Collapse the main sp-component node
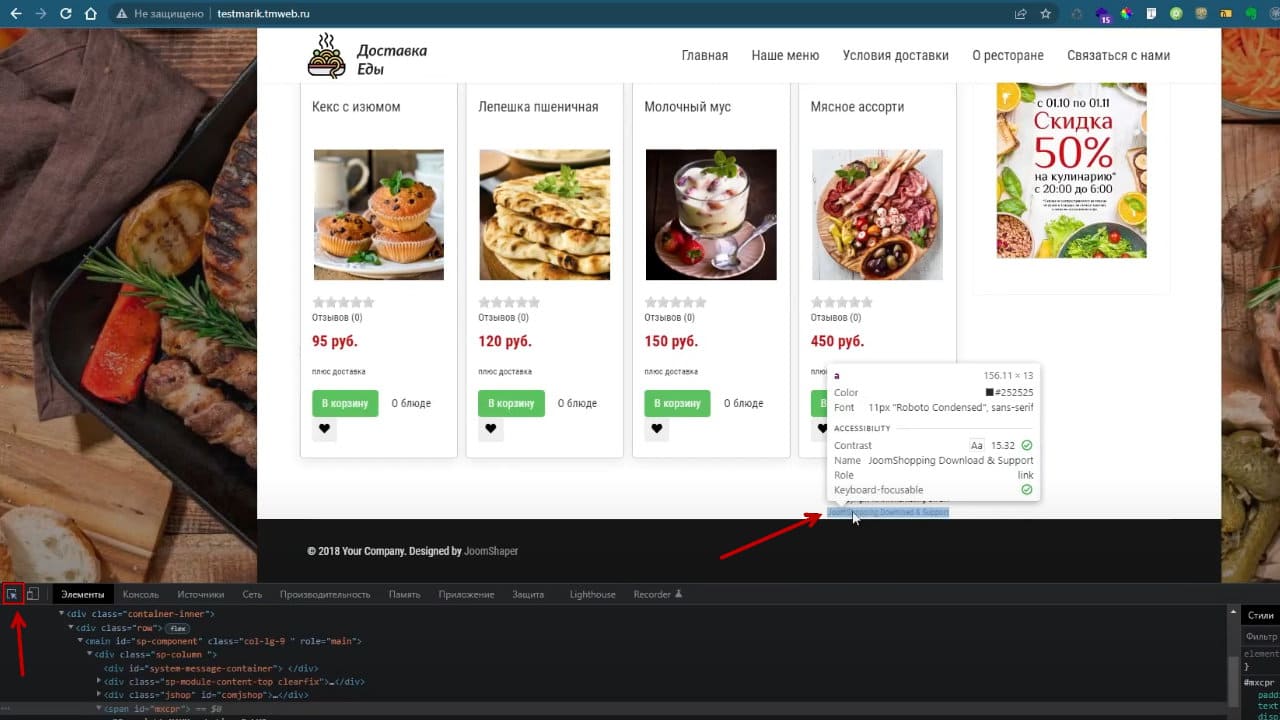This screenshot has height=720, width=1280. pos(80,641)
